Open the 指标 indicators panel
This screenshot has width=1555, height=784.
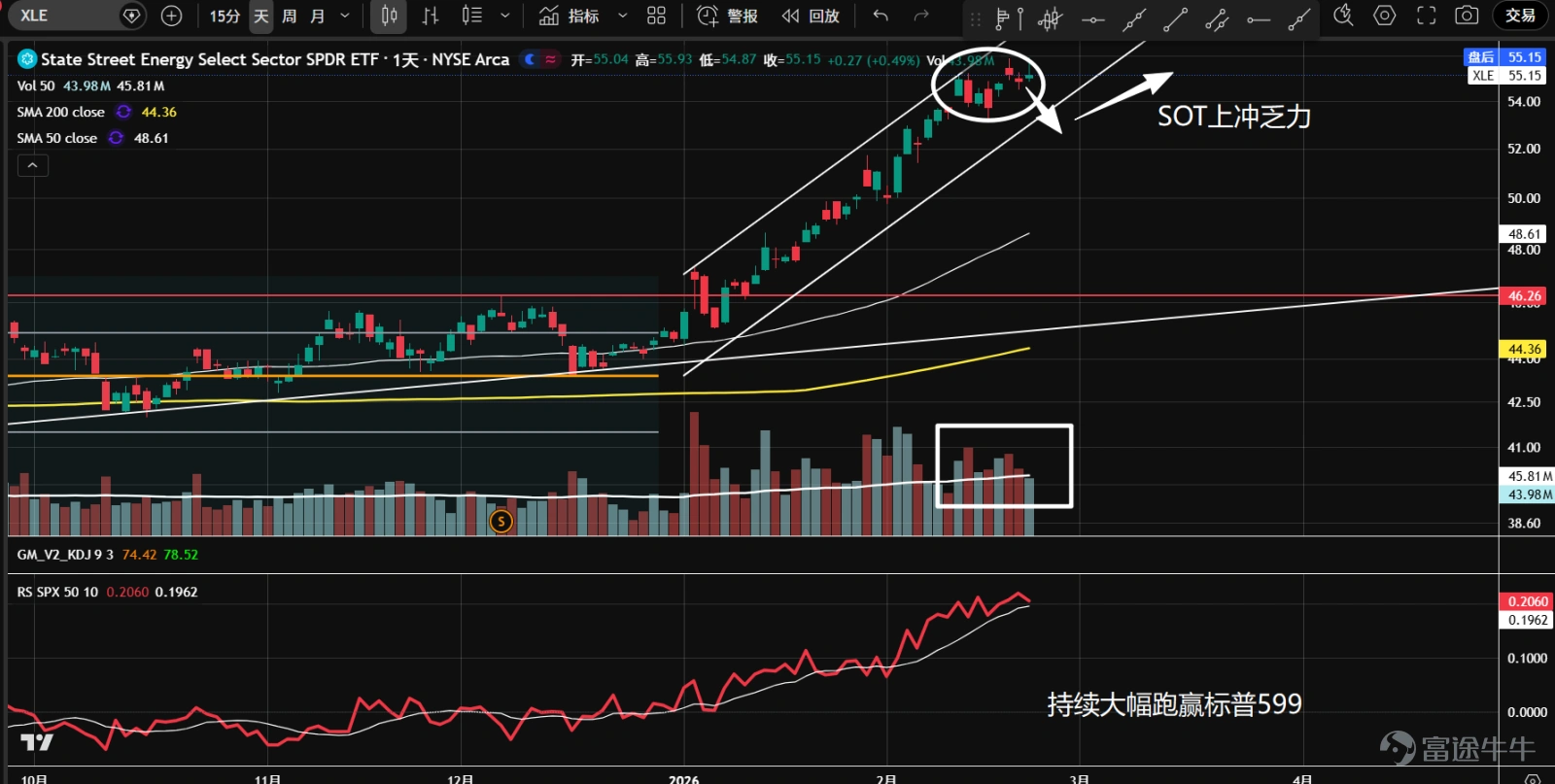coord(570,16)
